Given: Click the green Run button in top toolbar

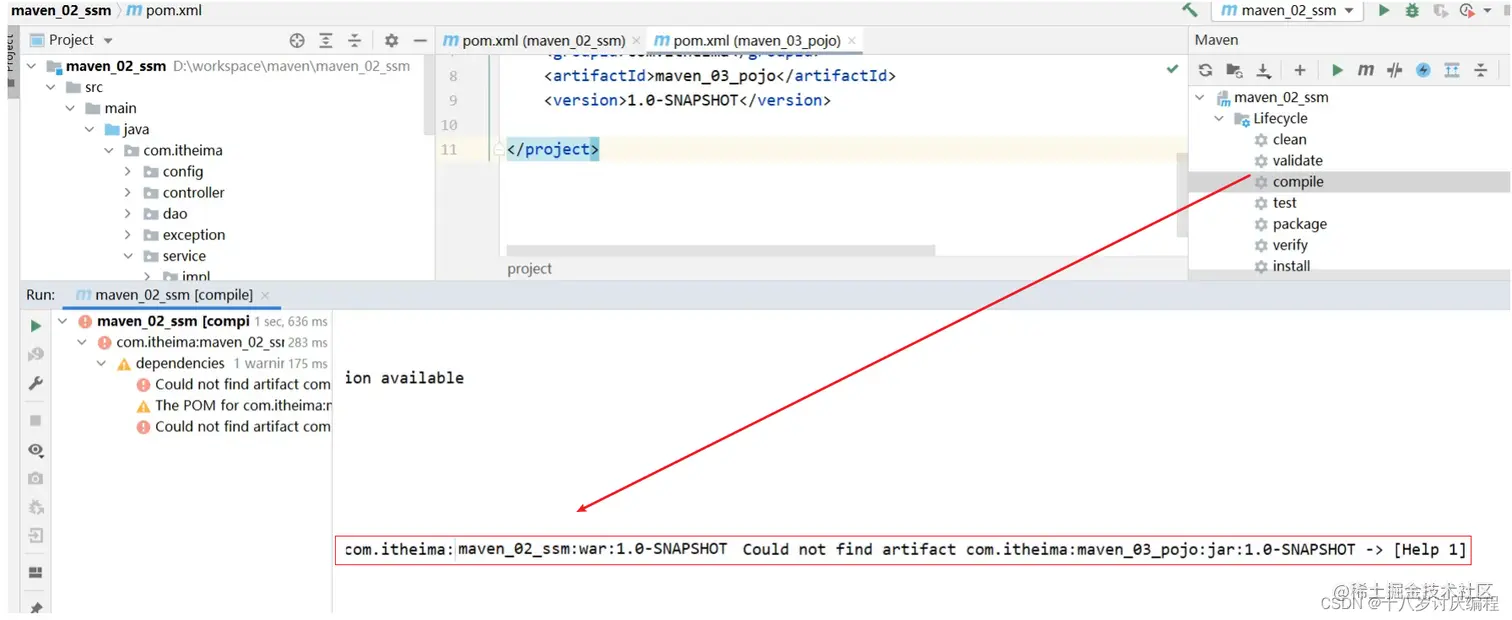Looking at the screenshot, I should (x=1384, y=10).
